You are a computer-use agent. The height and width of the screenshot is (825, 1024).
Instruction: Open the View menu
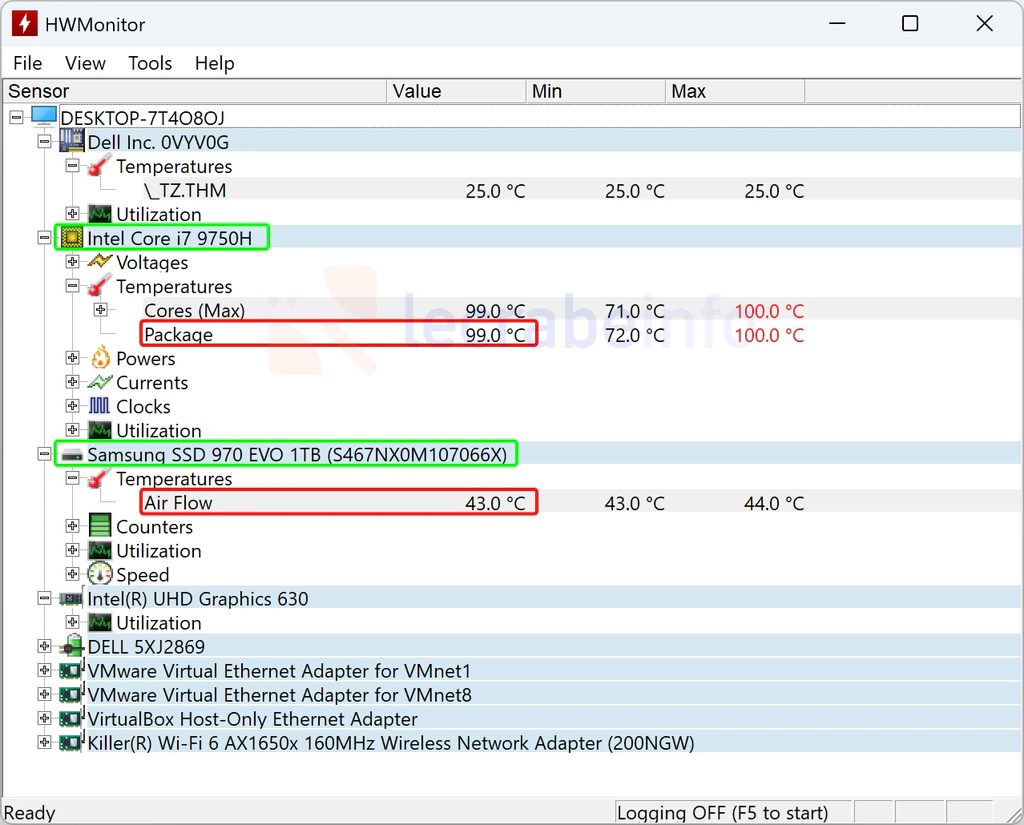click(85, 63)
